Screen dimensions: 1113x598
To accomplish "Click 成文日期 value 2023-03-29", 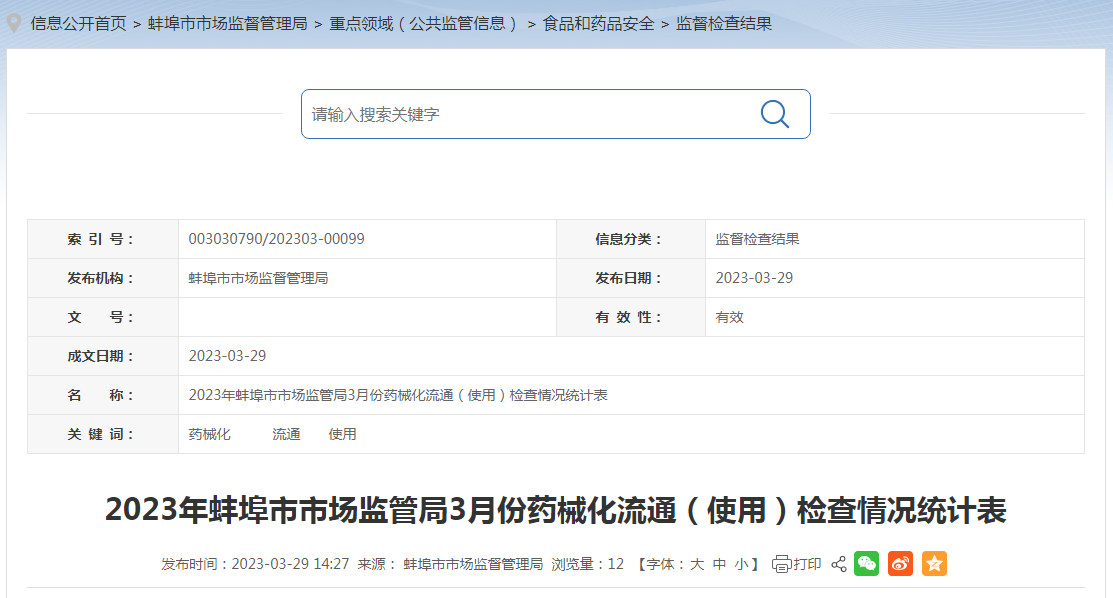I will click(227, 356).
